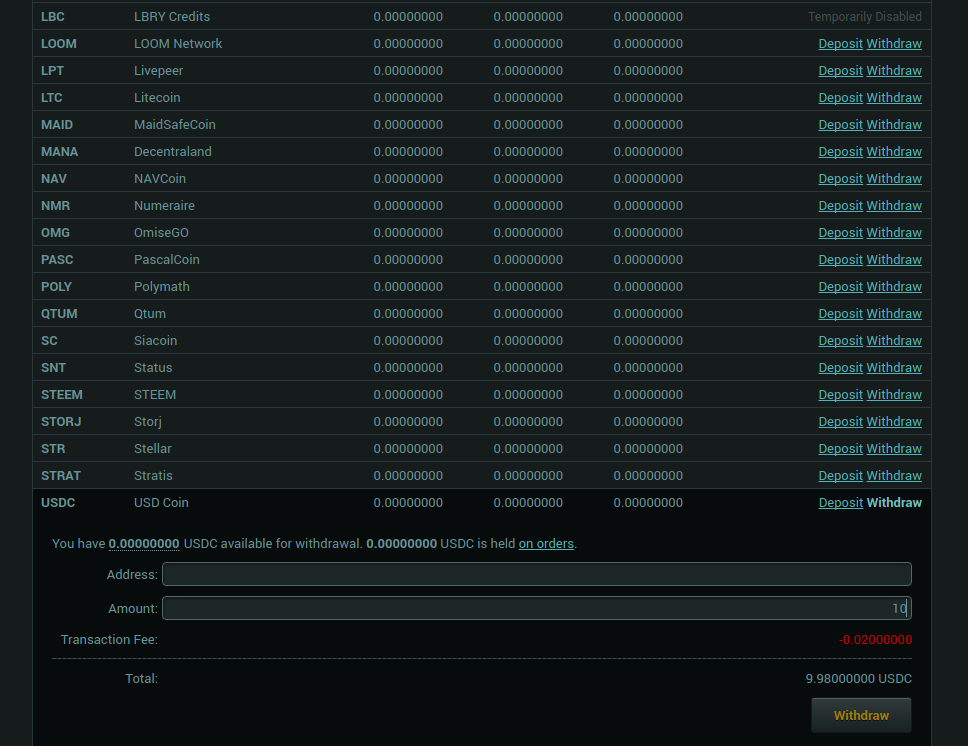
Task: Open Litecoin Withdraw link
Action: (894, 98)
